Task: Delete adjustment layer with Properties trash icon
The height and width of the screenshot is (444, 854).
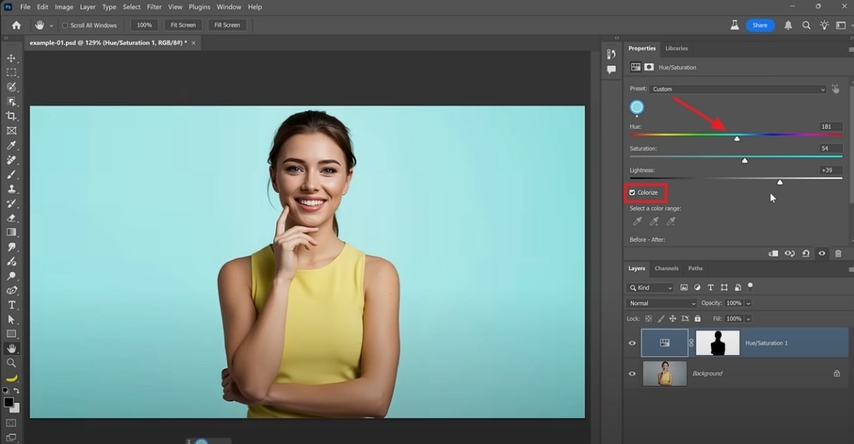Action: point(838,253)
